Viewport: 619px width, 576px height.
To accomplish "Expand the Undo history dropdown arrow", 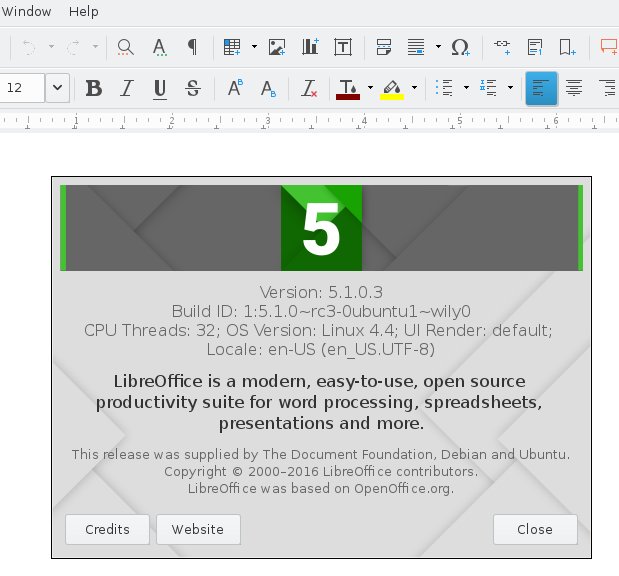I will click(51, 47).
